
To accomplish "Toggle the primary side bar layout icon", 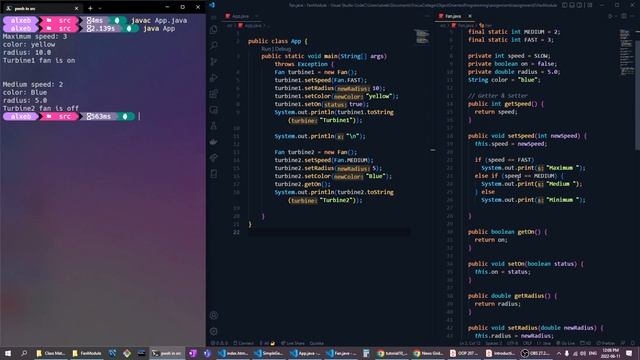I will (x=564, y=5).
